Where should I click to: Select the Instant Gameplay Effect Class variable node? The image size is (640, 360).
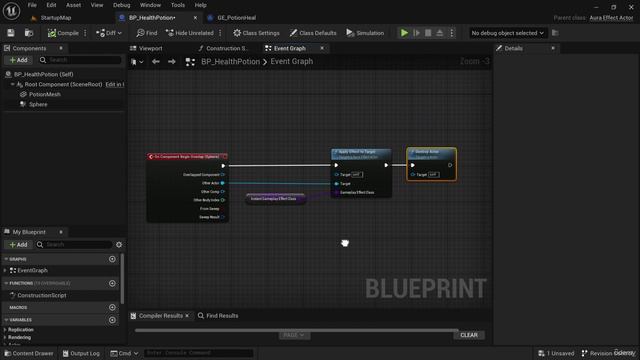(x=276, y=199)
